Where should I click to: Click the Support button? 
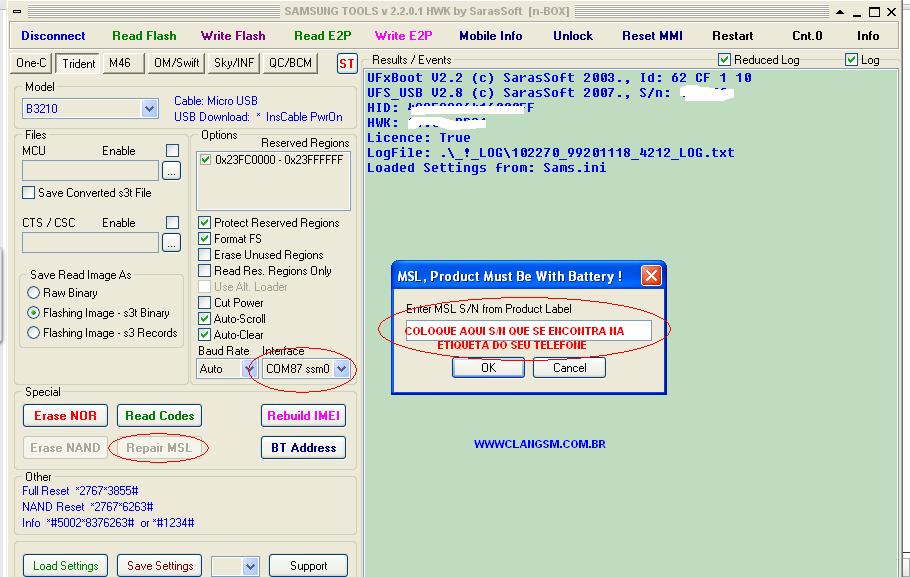click(308, 566)
